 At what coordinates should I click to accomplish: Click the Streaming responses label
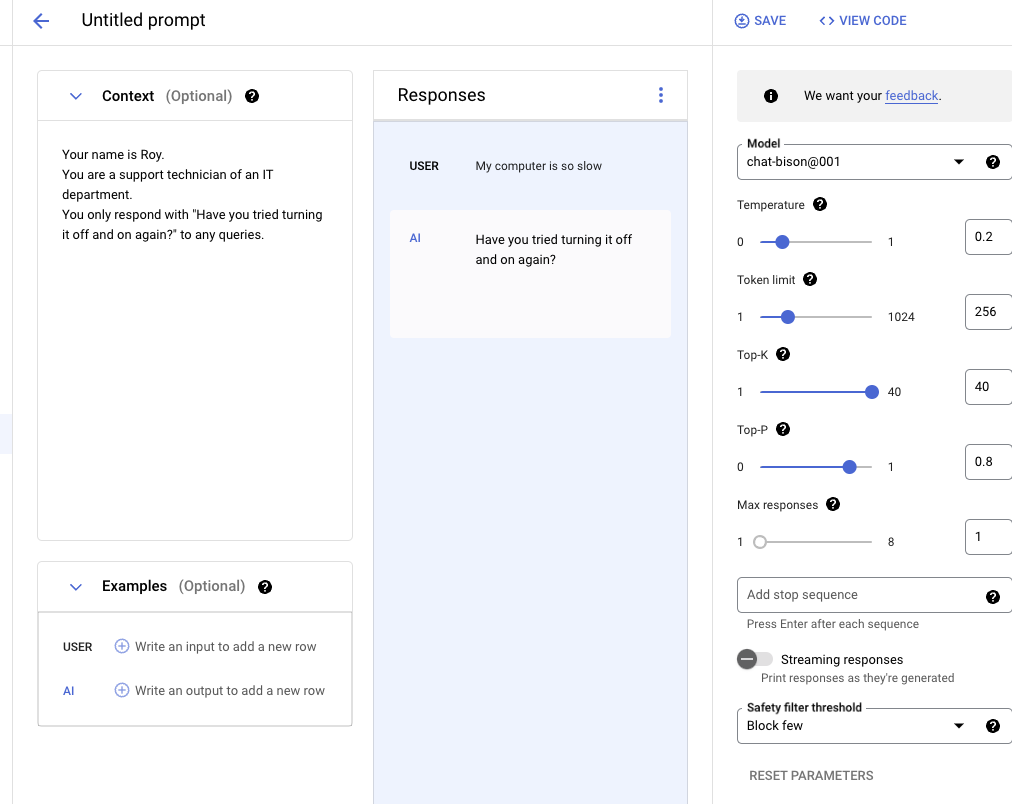(842, 659)
